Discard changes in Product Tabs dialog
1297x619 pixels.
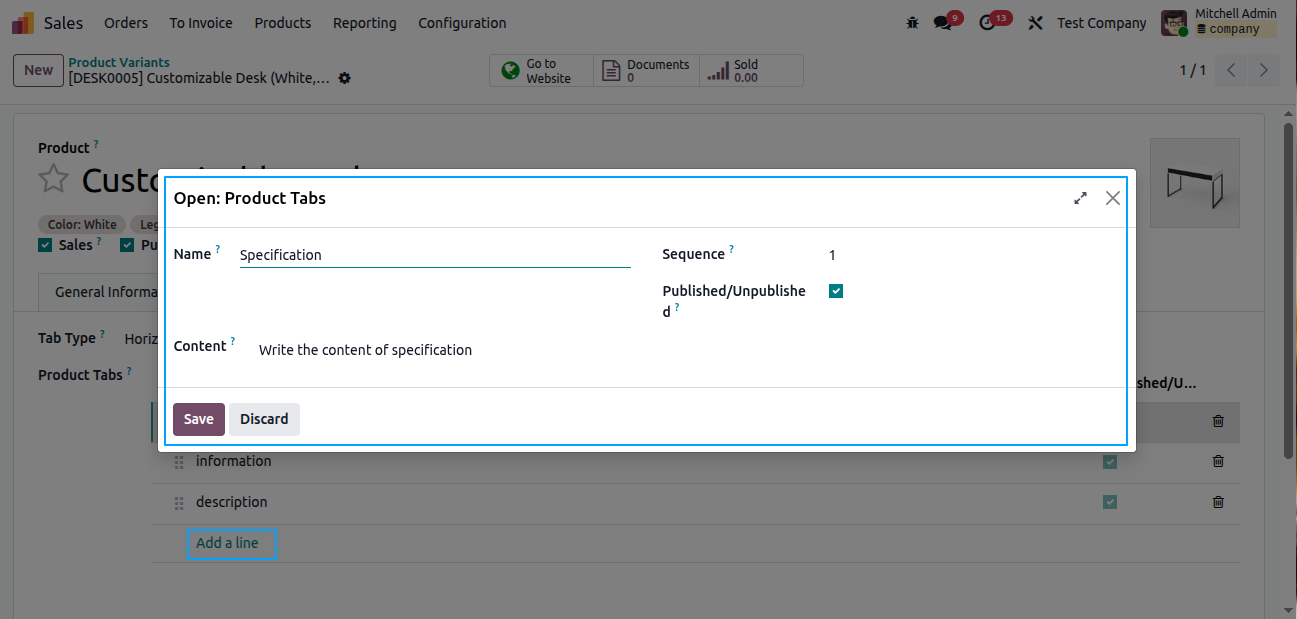tap(264, 419)
